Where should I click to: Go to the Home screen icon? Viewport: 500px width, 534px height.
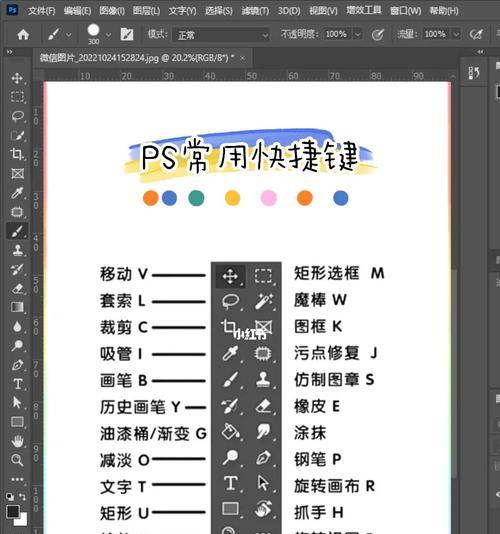point(23,34)
